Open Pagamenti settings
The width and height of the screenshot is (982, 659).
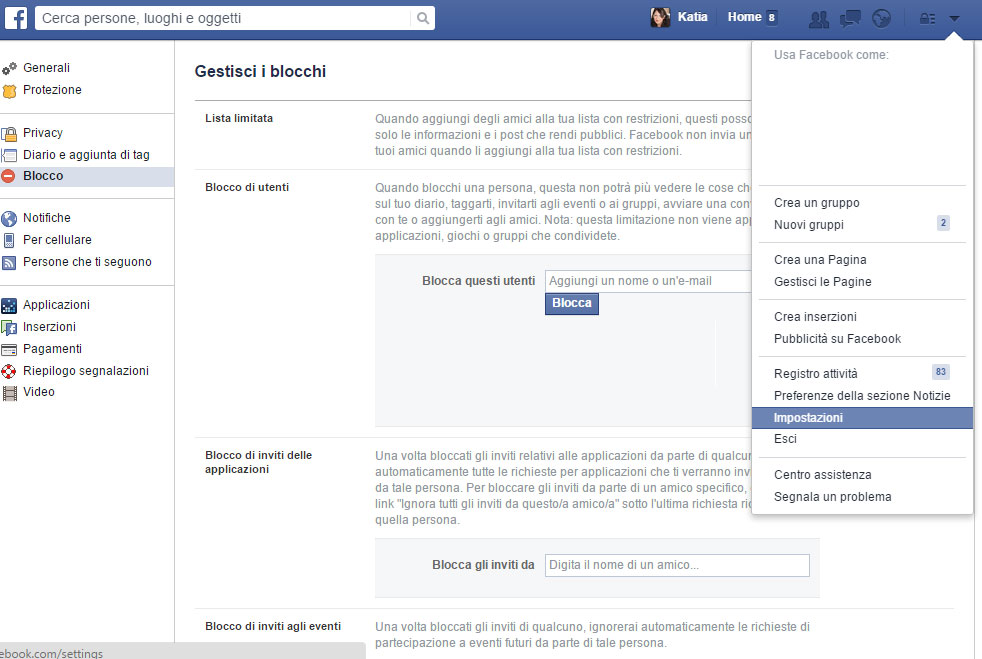point(52,349)
